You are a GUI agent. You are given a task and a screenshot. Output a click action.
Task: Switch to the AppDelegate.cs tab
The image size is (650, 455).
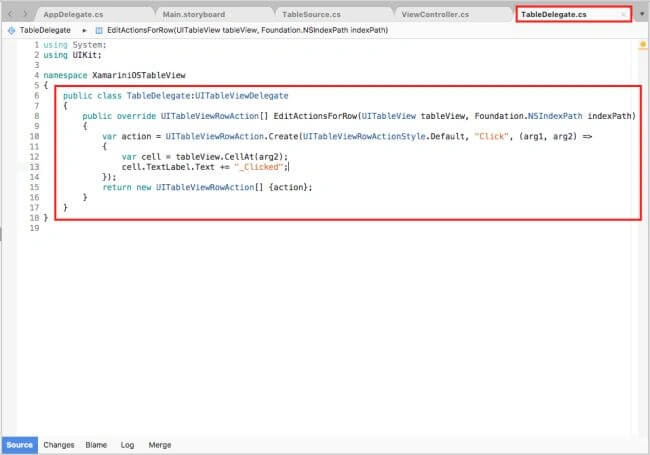pos(73,15)
